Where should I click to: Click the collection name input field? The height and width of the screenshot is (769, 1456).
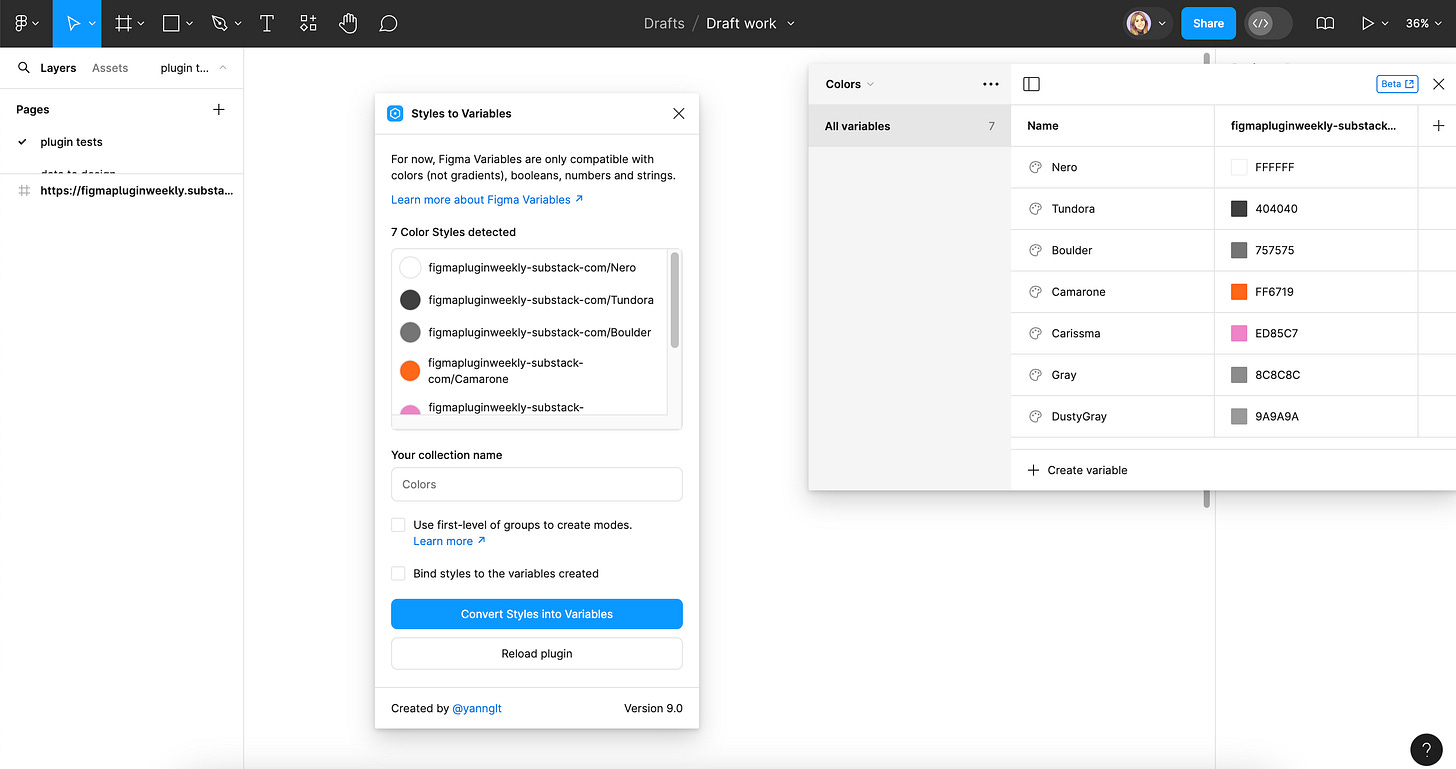tap(537, 484)
